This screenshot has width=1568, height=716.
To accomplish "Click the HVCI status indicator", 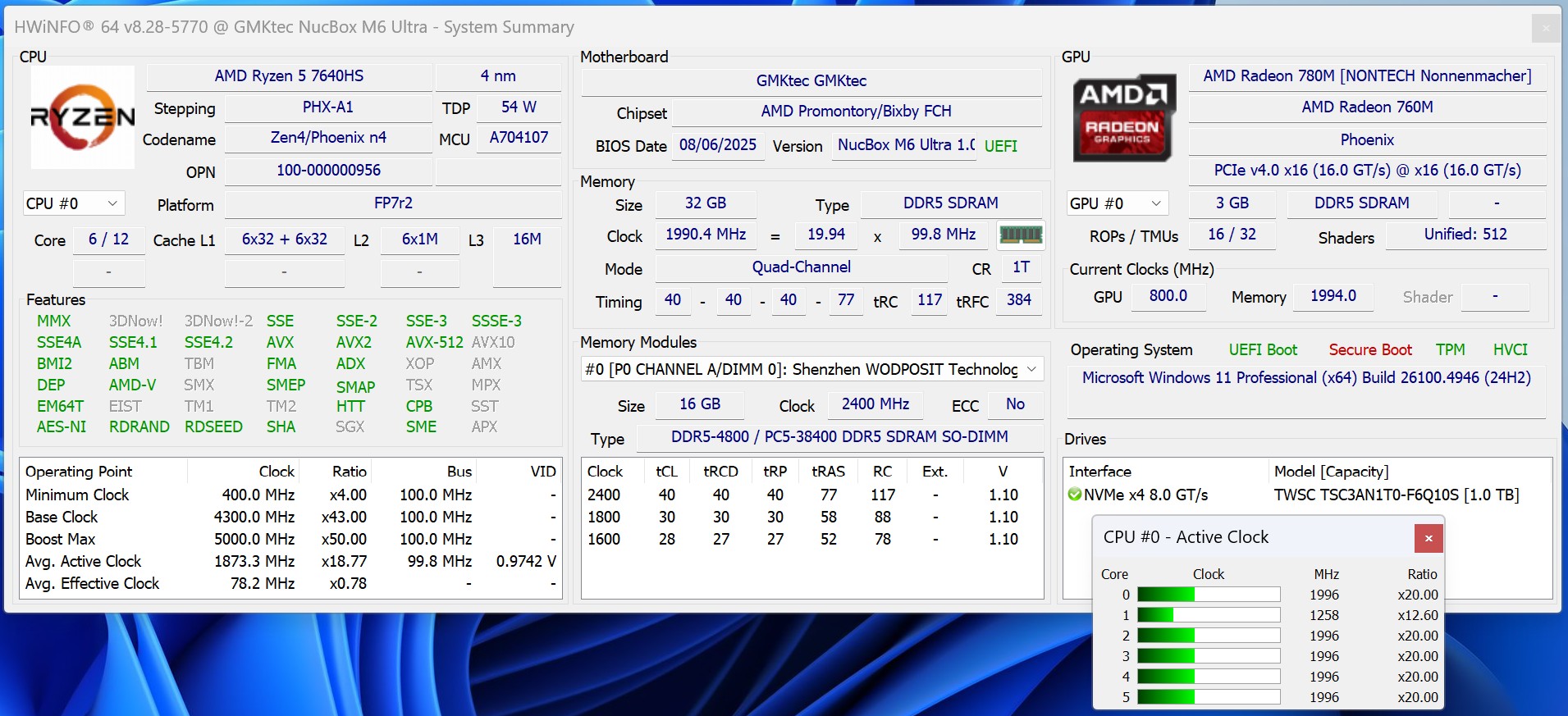I will [1510, 350].
